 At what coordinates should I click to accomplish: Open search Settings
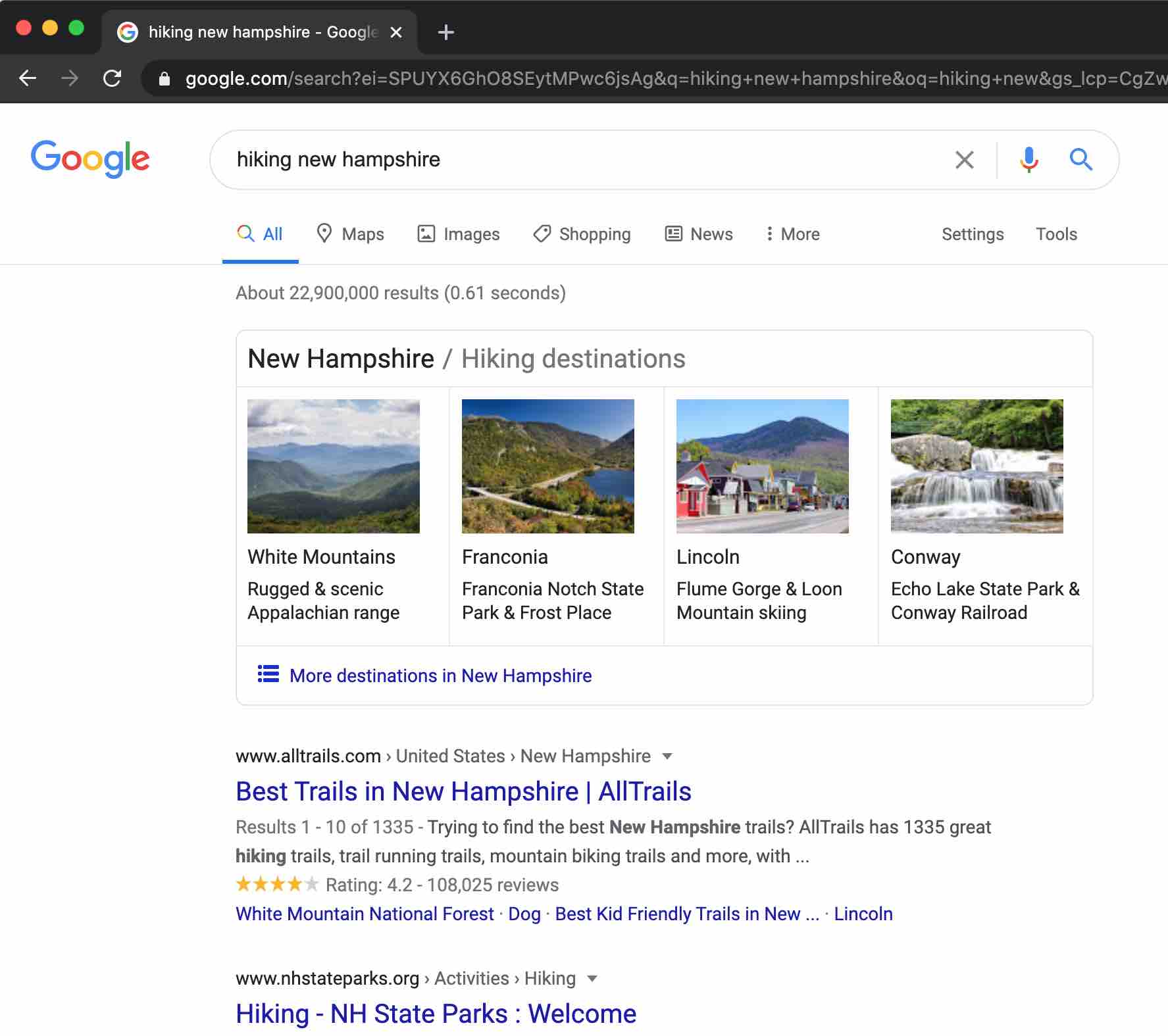tap(973, 234)
